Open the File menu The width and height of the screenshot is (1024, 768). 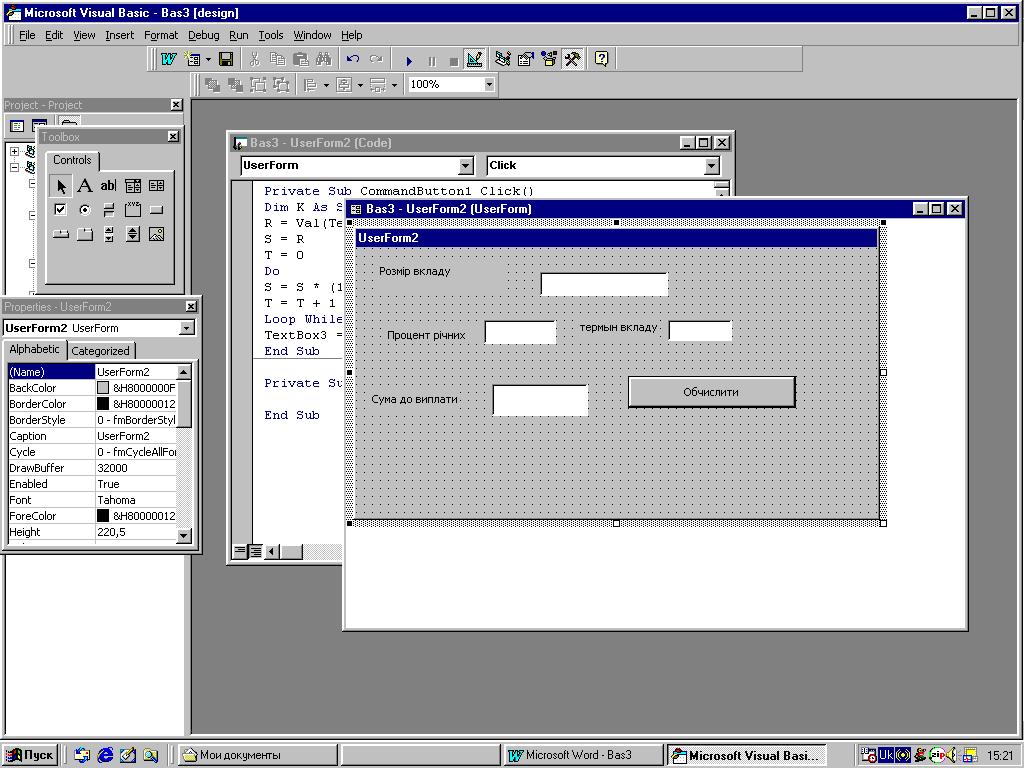27,35
